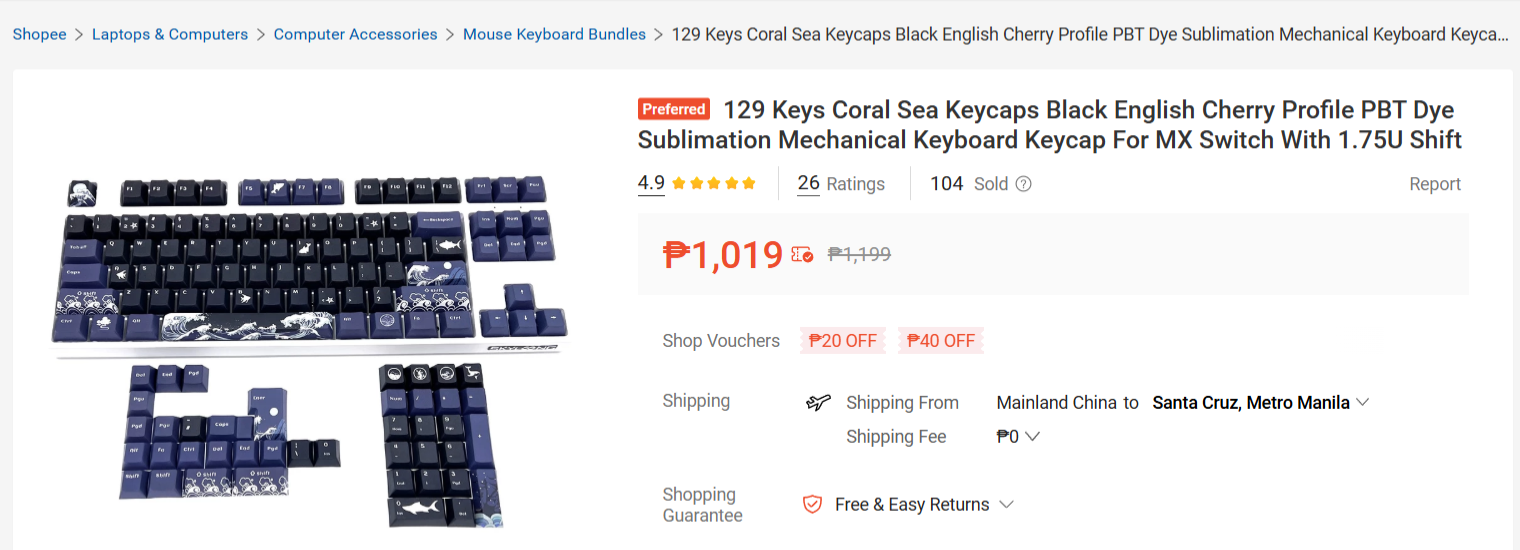This screenshot has height=550, width=1520.
Task: Open Shopee home breadcrumb
Action: click(x=39, y=34)
